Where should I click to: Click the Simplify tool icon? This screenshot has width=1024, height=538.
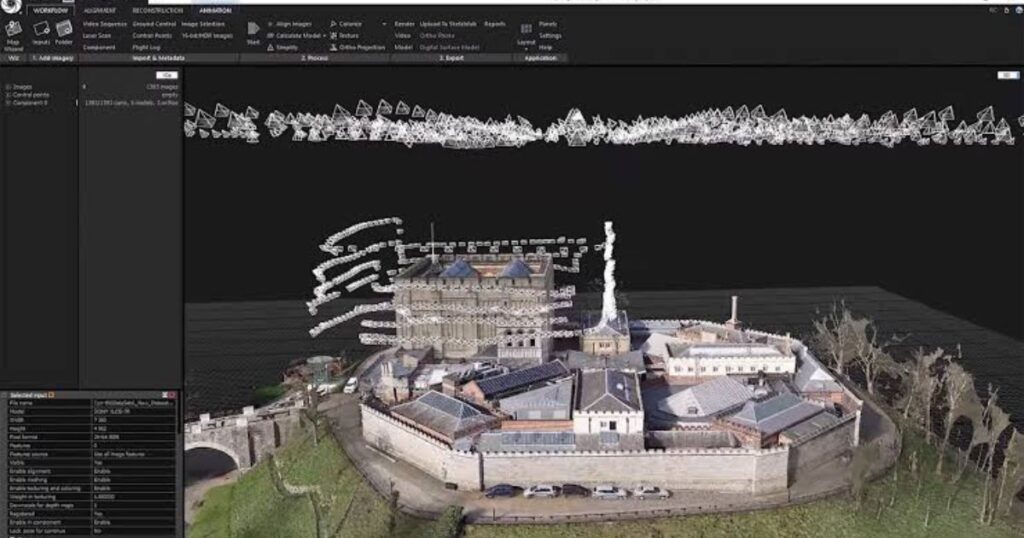[x=270, y=47]
